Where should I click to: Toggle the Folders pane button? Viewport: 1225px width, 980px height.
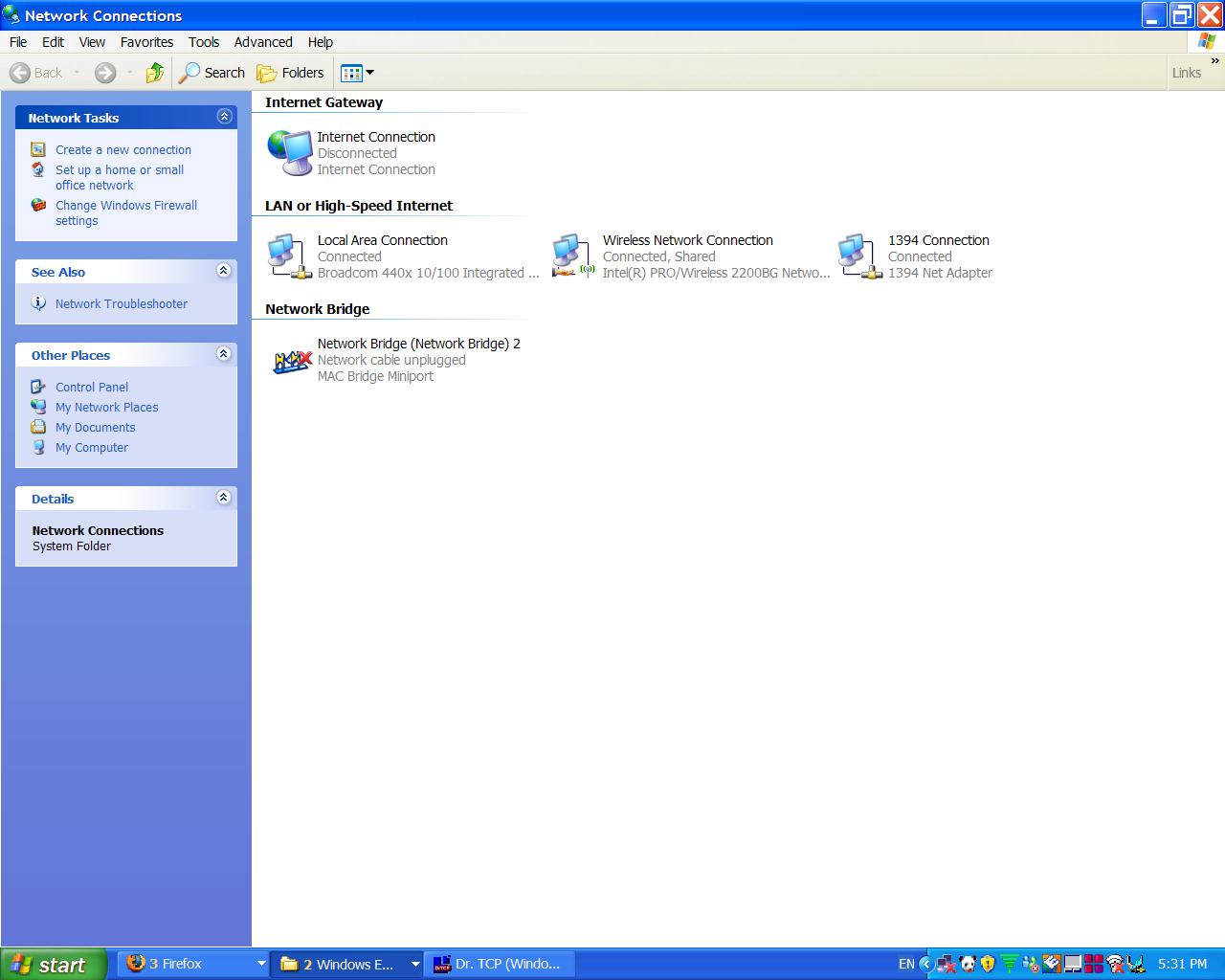291,73
